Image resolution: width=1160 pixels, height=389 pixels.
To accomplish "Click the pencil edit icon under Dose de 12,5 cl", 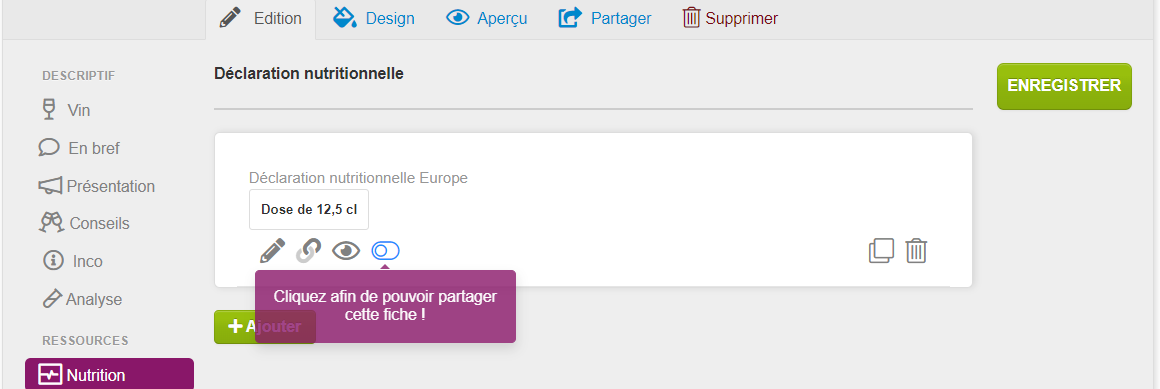I will pyautogui.click(x=272, y=251).
